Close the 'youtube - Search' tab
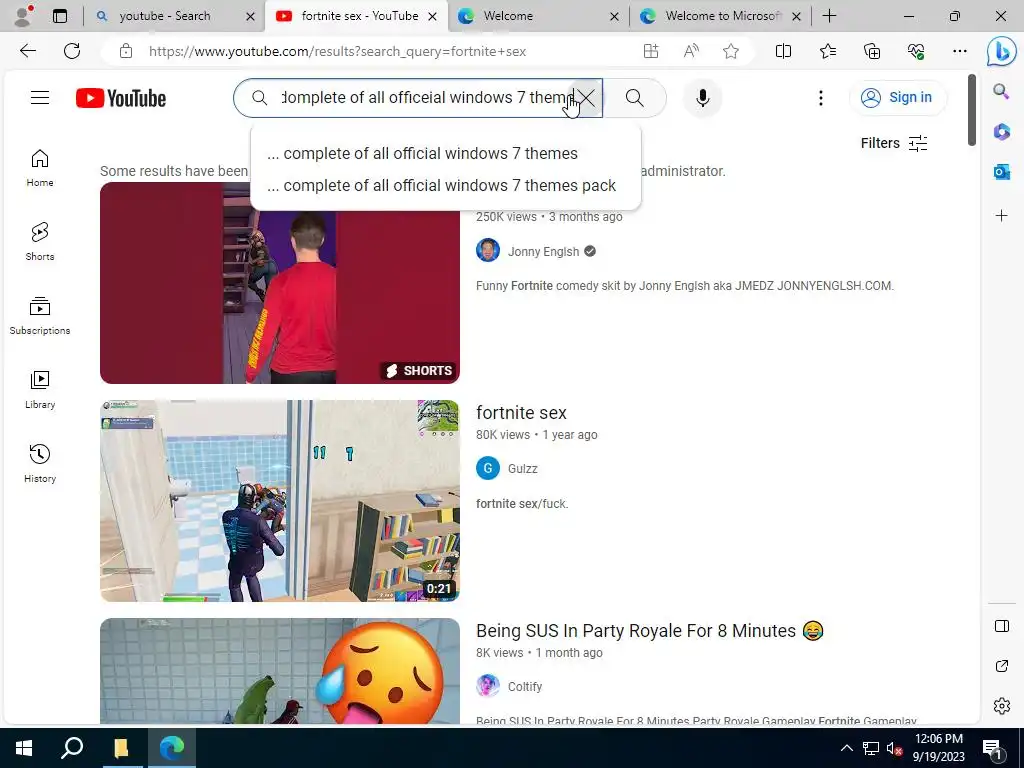Viewport: 1024px width, 768px height. [x=250, y=16]
